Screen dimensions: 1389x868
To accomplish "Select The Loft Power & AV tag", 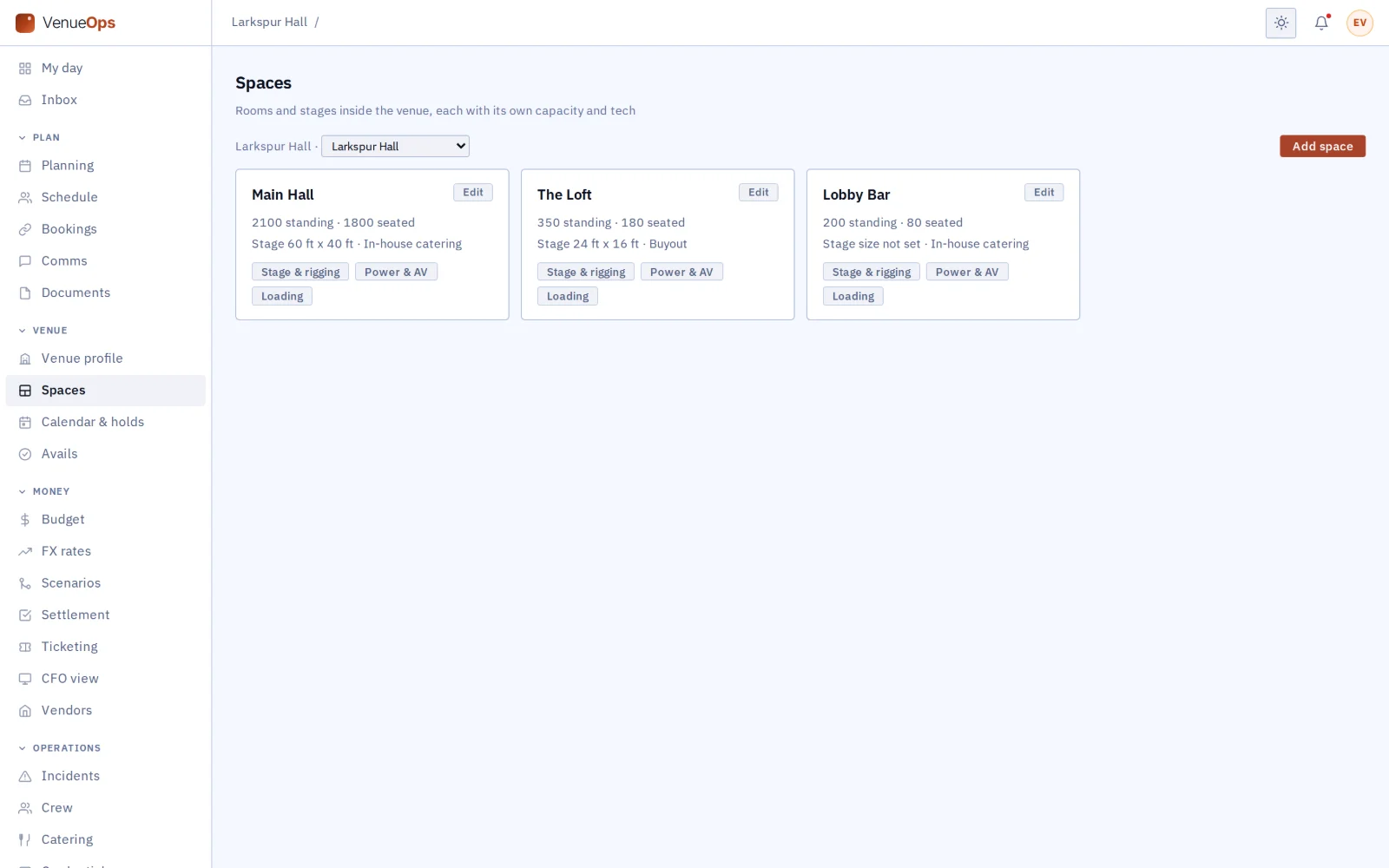I will (x=681, y=273).
